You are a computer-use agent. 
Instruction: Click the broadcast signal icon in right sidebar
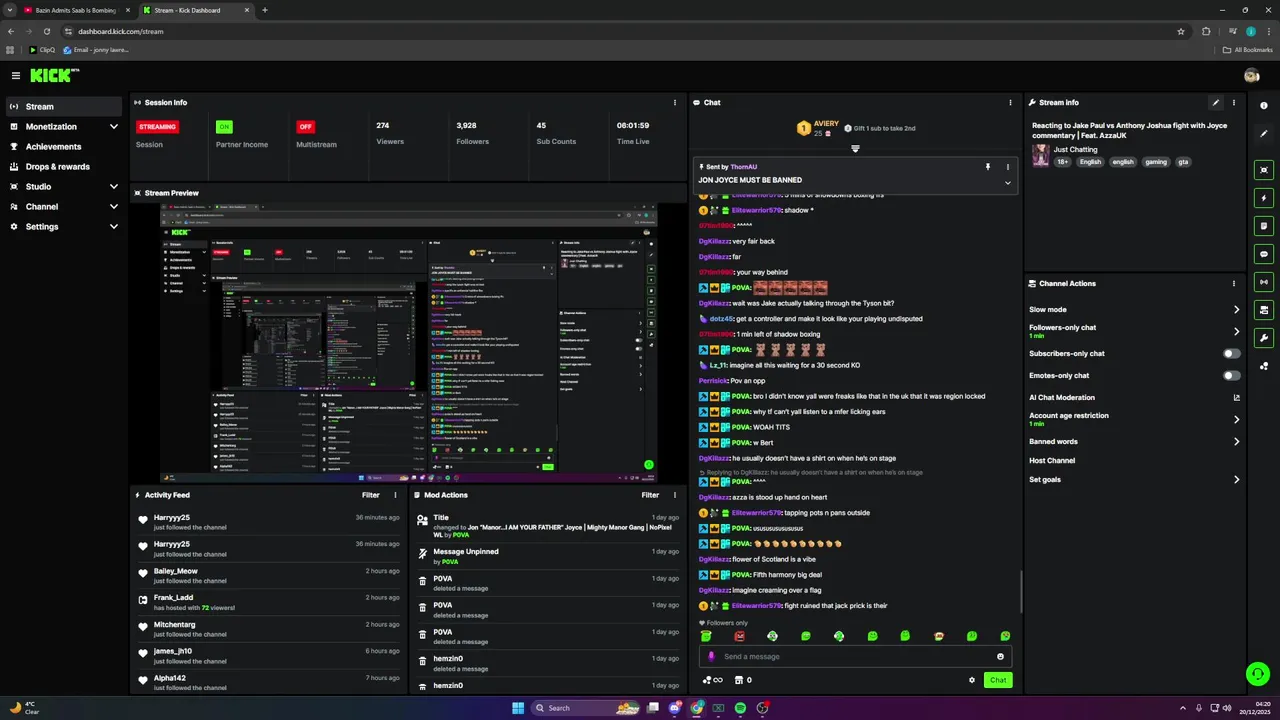pyautogui.click(x=1264, y=282)
